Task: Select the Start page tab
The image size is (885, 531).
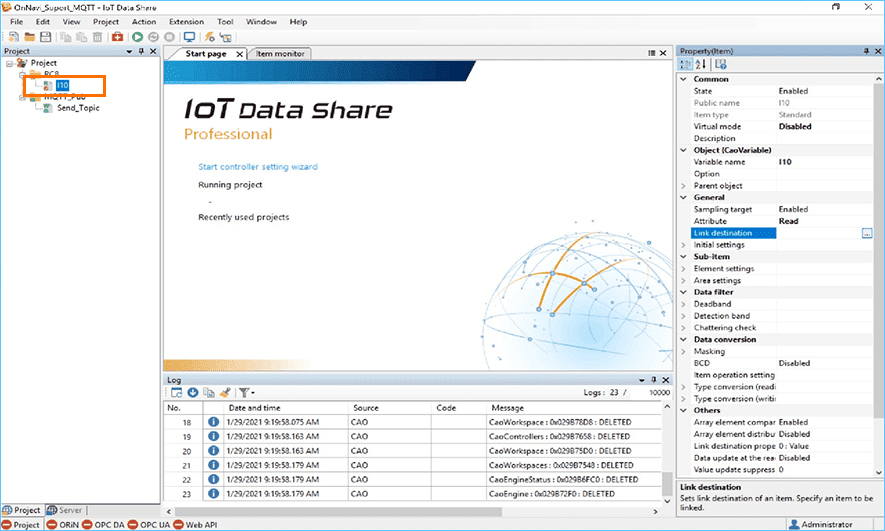Action: point(205,54)
